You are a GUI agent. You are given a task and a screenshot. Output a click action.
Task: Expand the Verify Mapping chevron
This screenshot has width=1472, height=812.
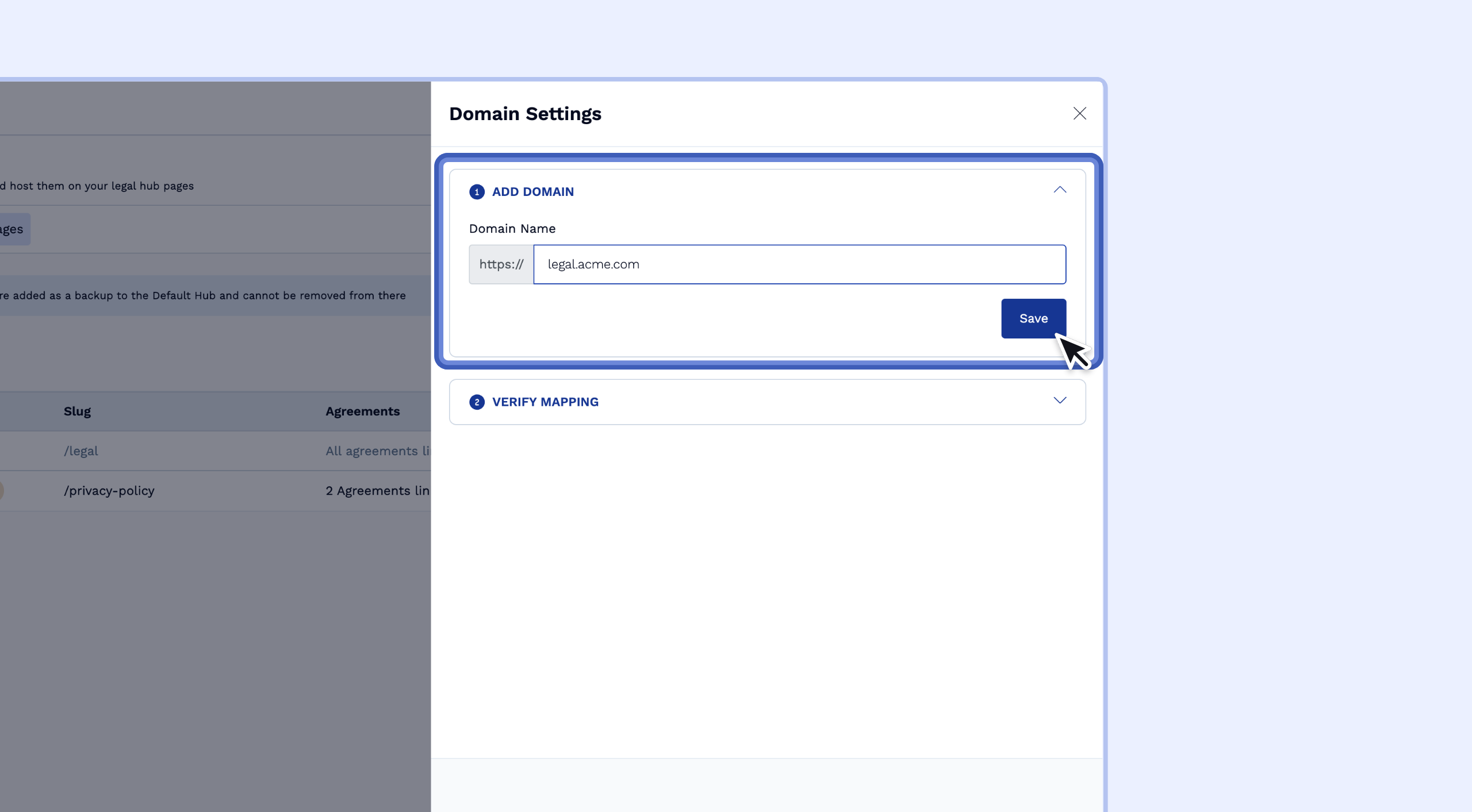click(1059, 401)
